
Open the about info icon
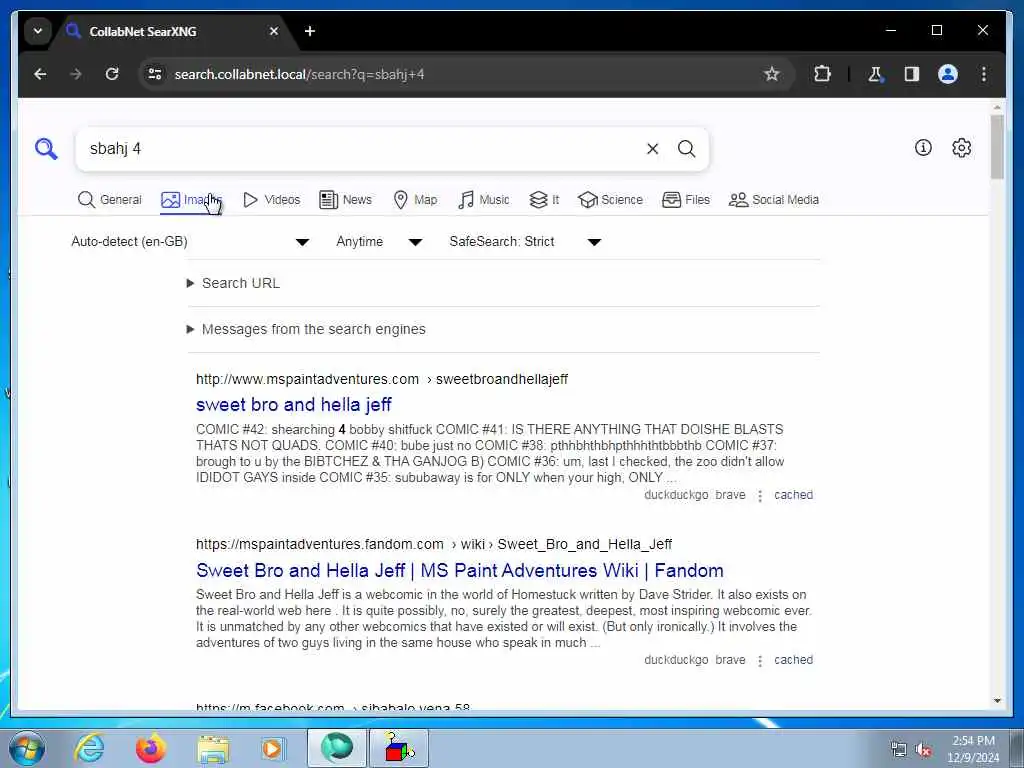pyautogui.click(x=923, y=148)
